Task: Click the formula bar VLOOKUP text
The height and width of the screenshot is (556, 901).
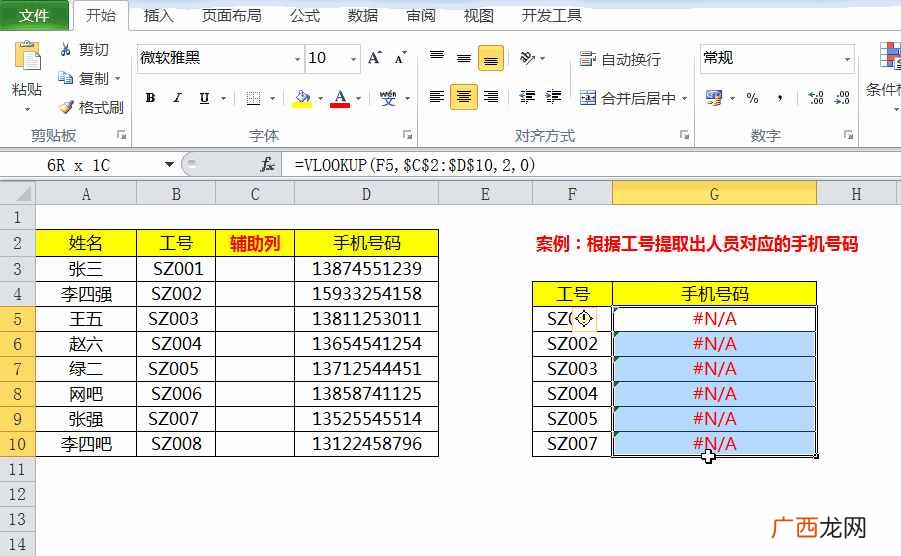Action: point(414,165)
